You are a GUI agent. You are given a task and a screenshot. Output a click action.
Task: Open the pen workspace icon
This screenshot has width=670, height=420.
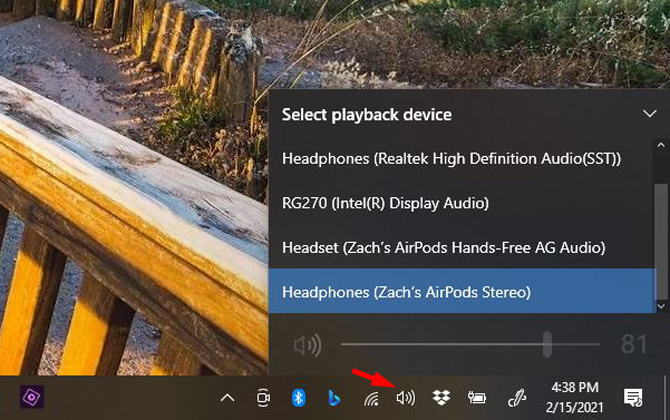pos(517,398)
